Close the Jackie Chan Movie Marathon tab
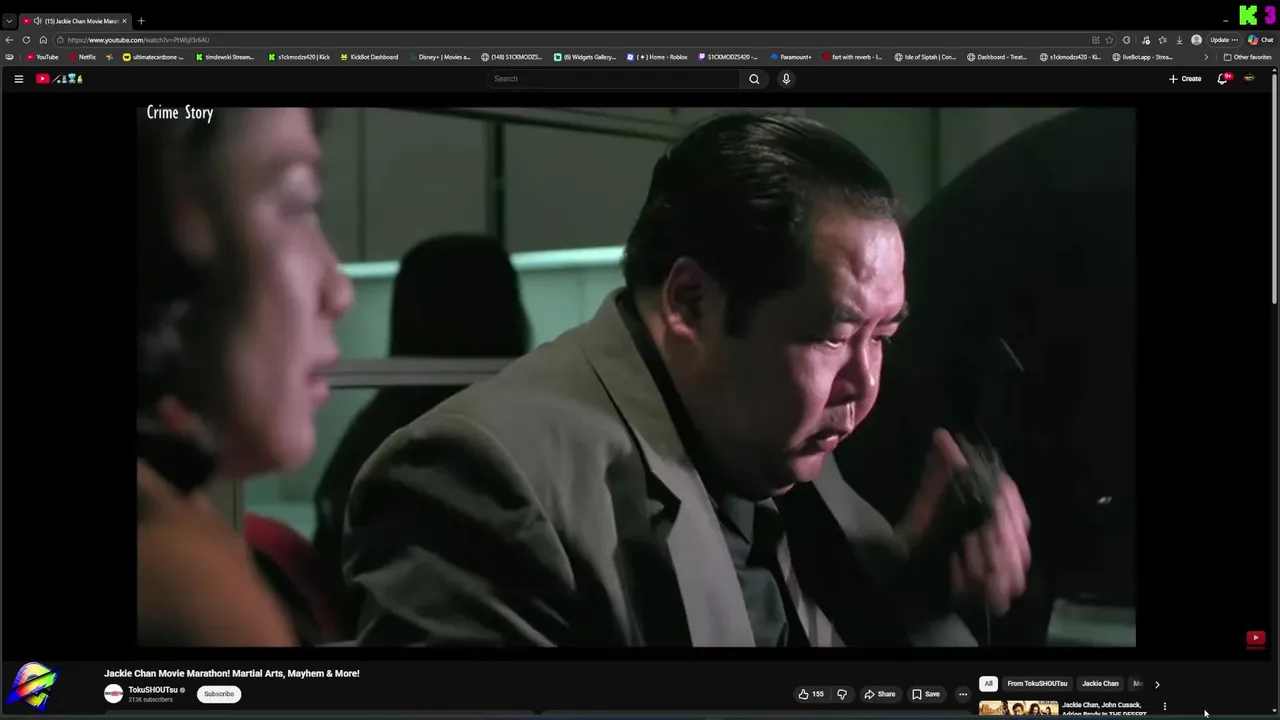 (124, 21)
